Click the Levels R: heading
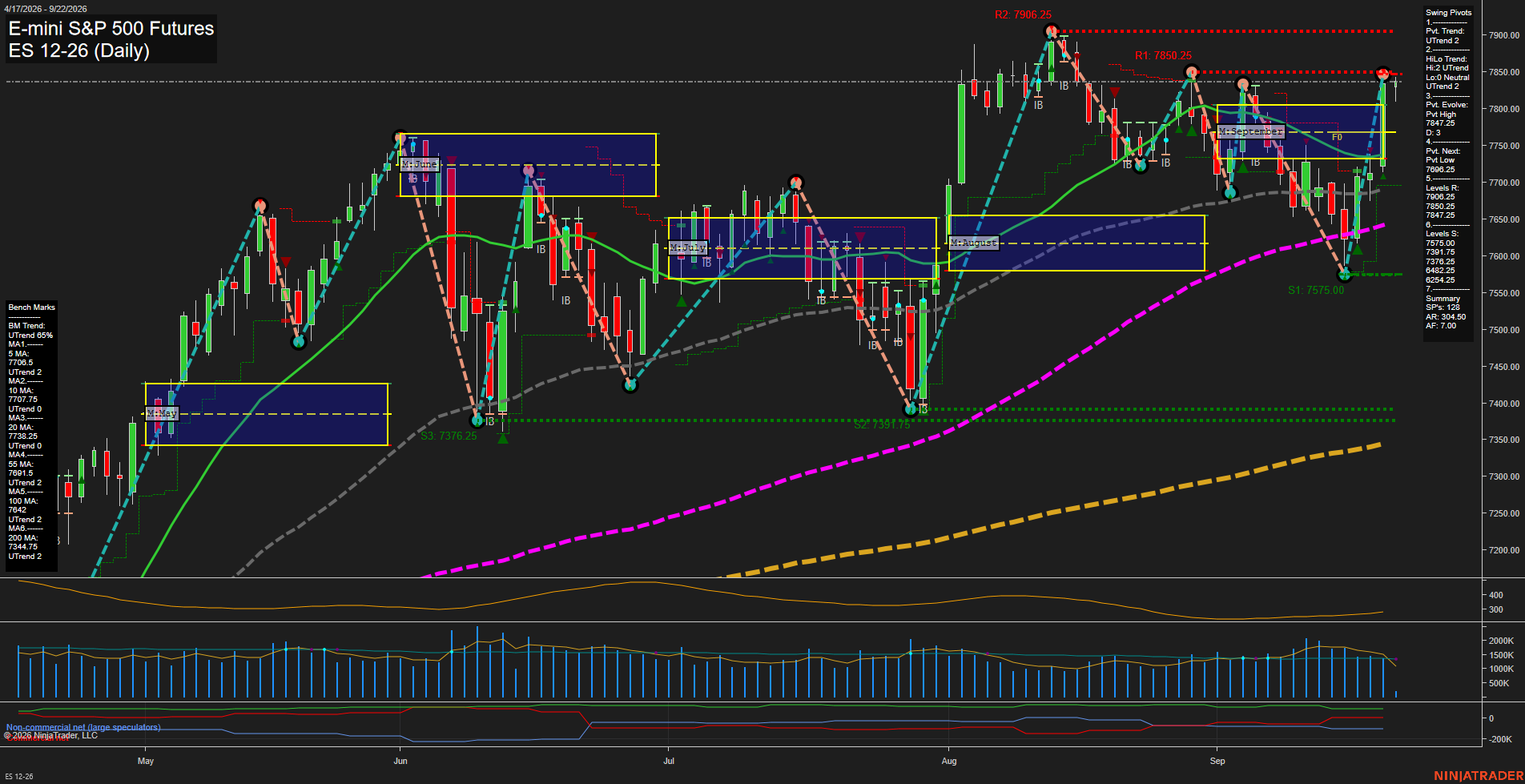 pos(1442,188)
